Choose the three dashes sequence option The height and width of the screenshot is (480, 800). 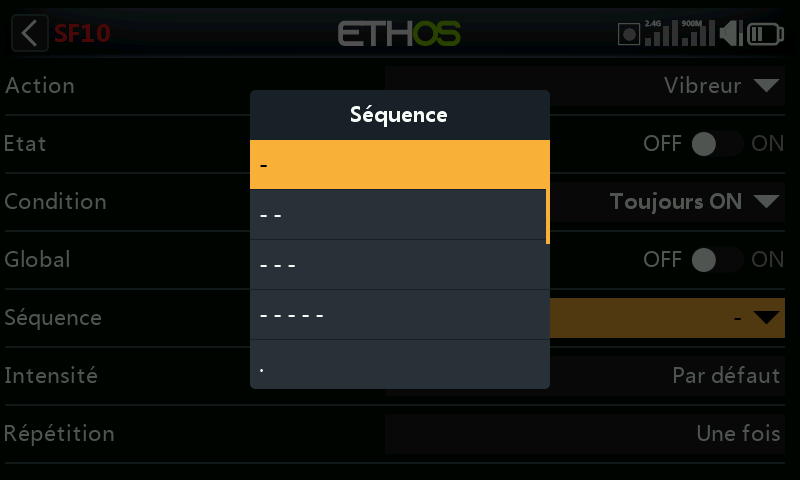coord(398,265)
